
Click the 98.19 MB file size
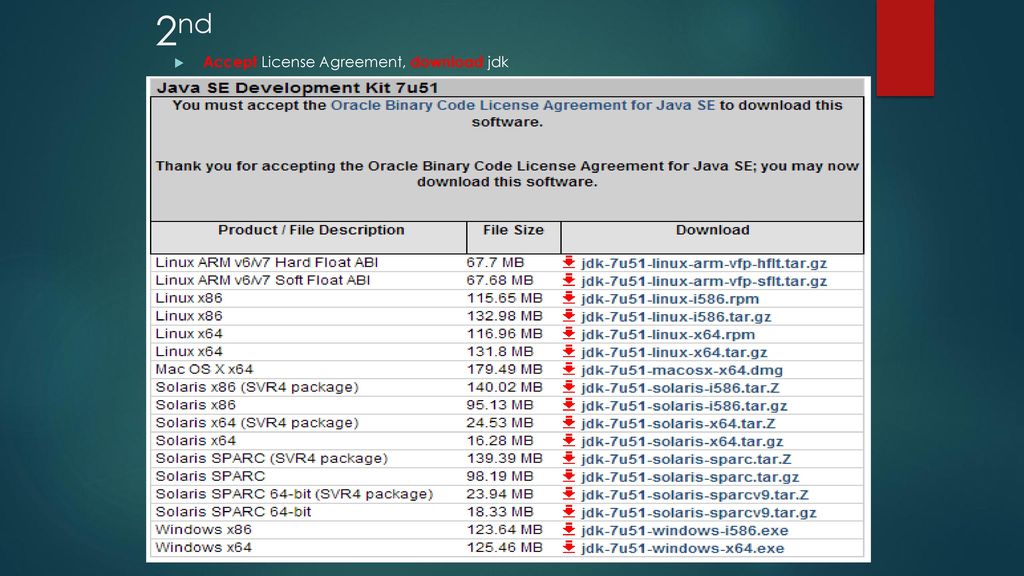[x=500, y=476]
